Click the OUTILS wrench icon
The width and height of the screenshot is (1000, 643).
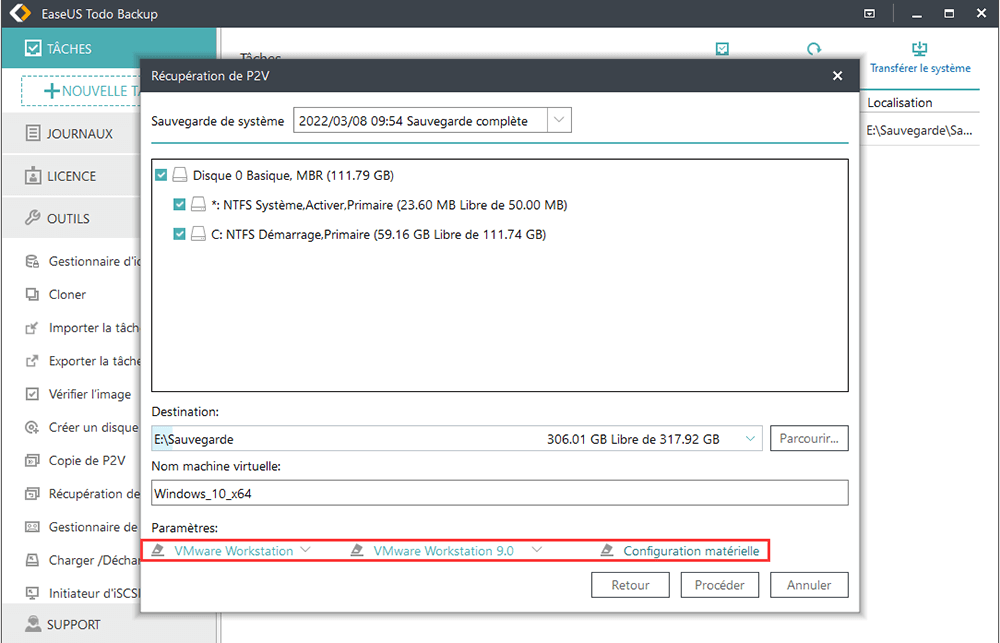[33, 218]
